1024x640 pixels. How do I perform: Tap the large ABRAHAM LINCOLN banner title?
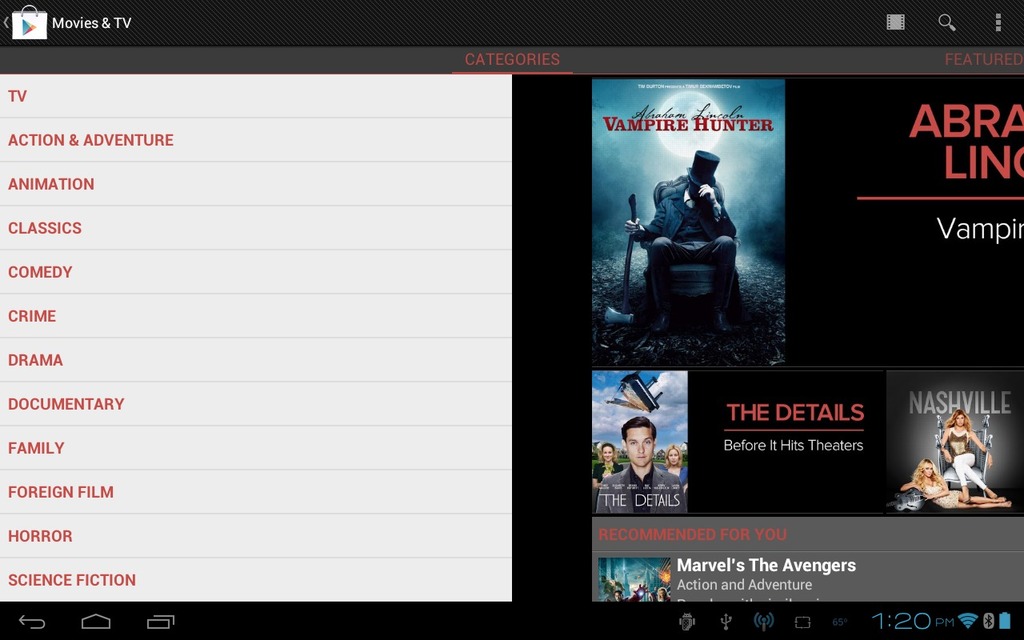coord(967,142)
